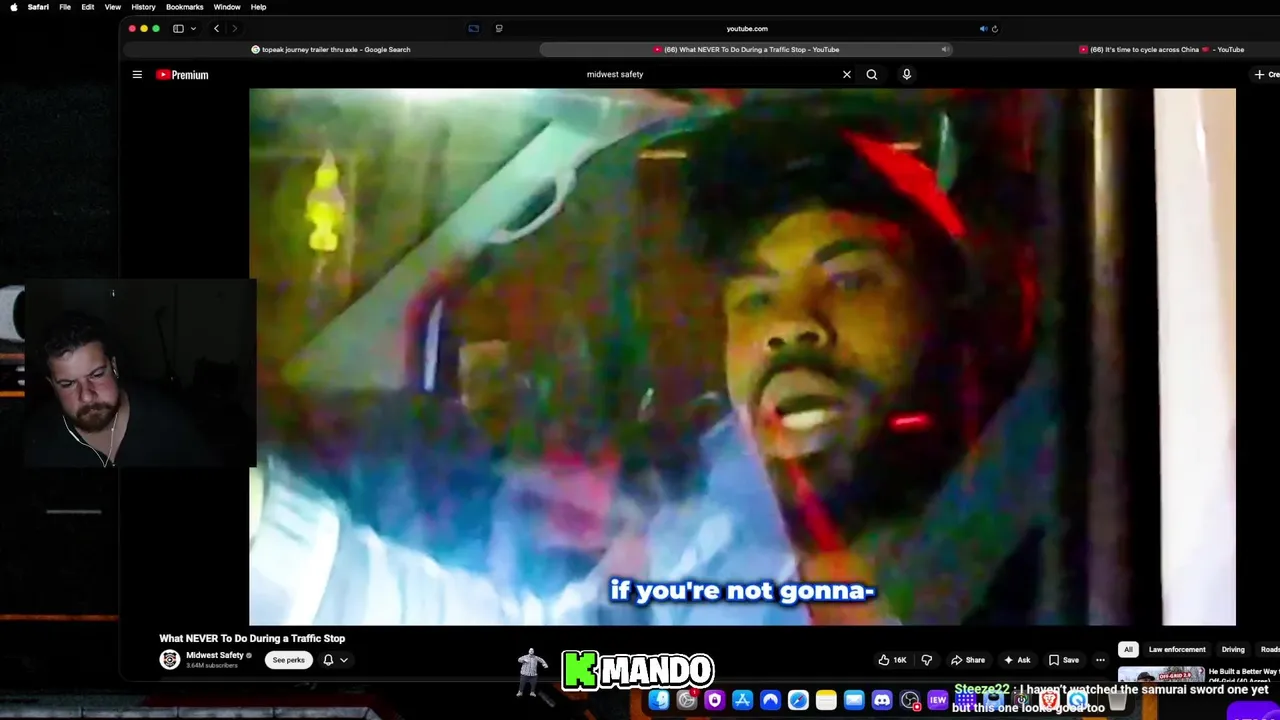Click the video player to pause playback
This screenshot has height=720, width=1280.
point(742,356)
